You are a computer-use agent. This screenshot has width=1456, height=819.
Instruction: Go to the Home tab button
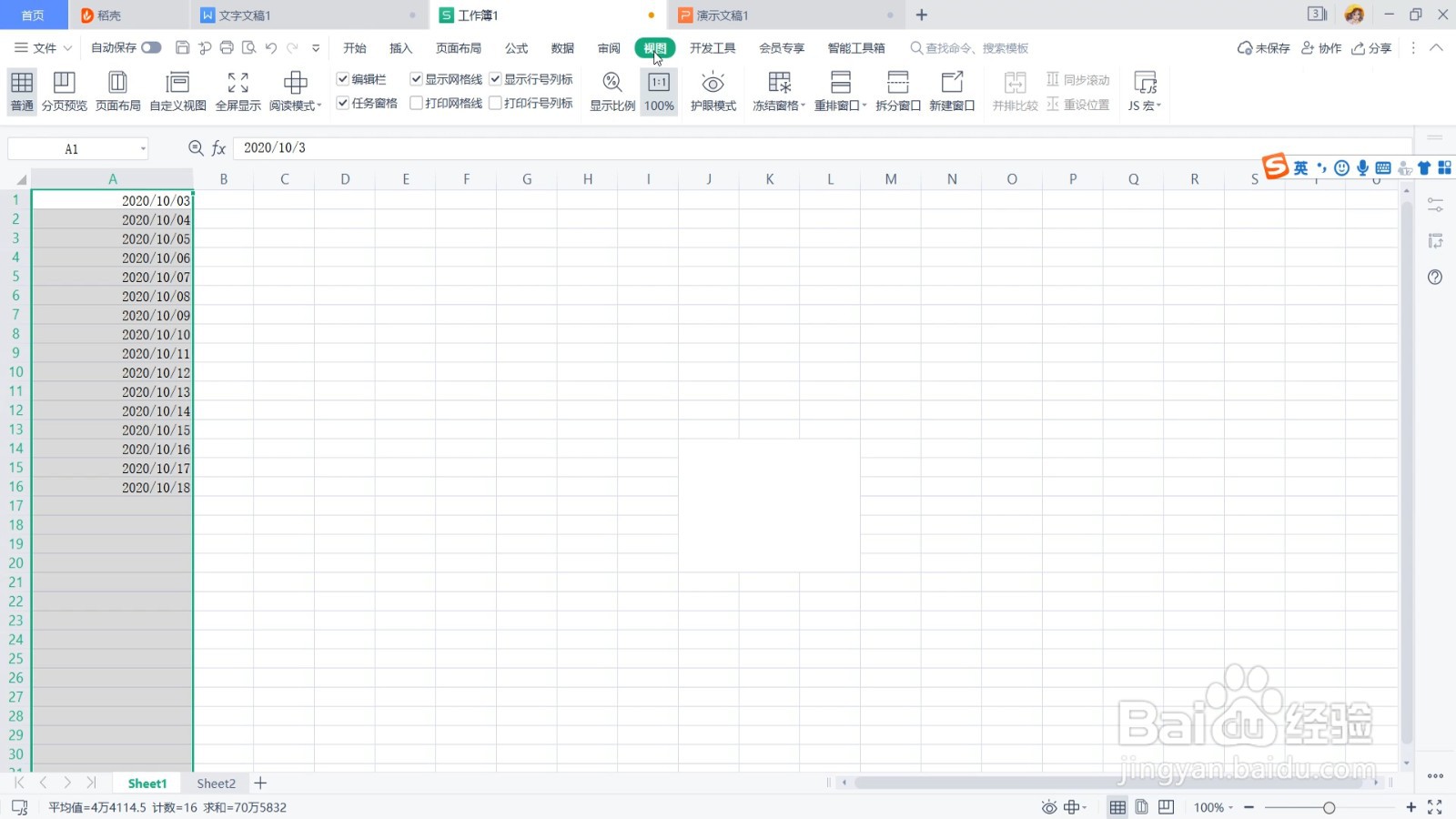[33, 15]
